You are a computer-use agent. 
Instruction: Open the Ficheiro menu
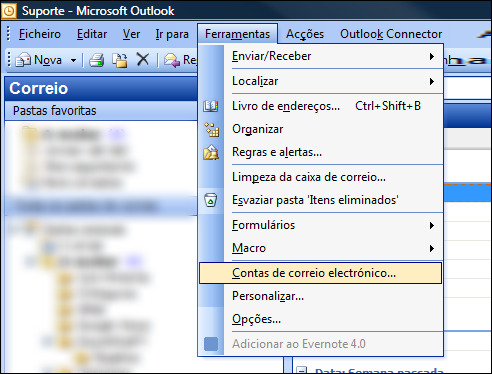(39, 34)
